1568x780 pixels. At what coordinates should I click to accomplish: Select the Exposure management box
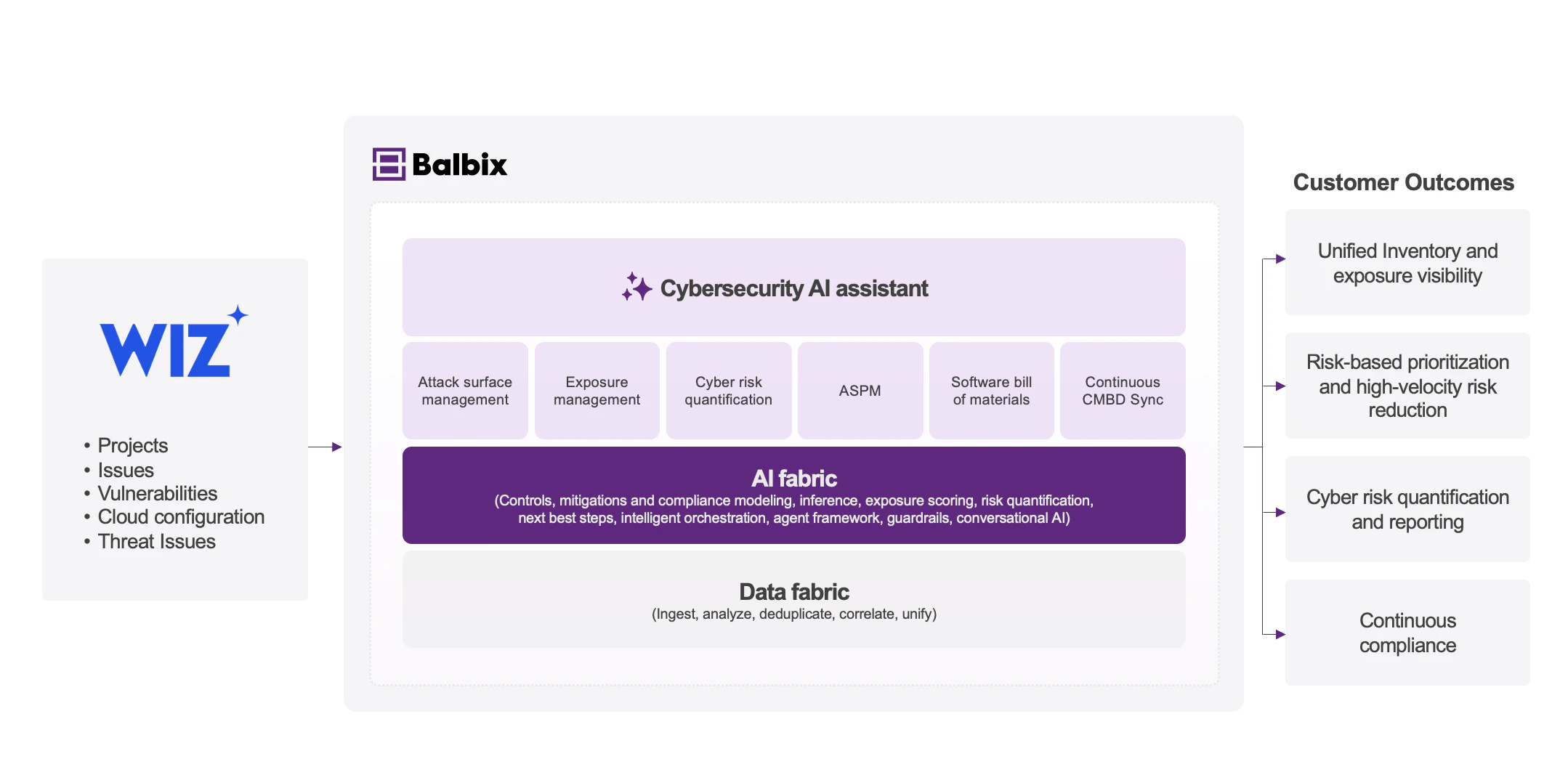pos(597,391)
